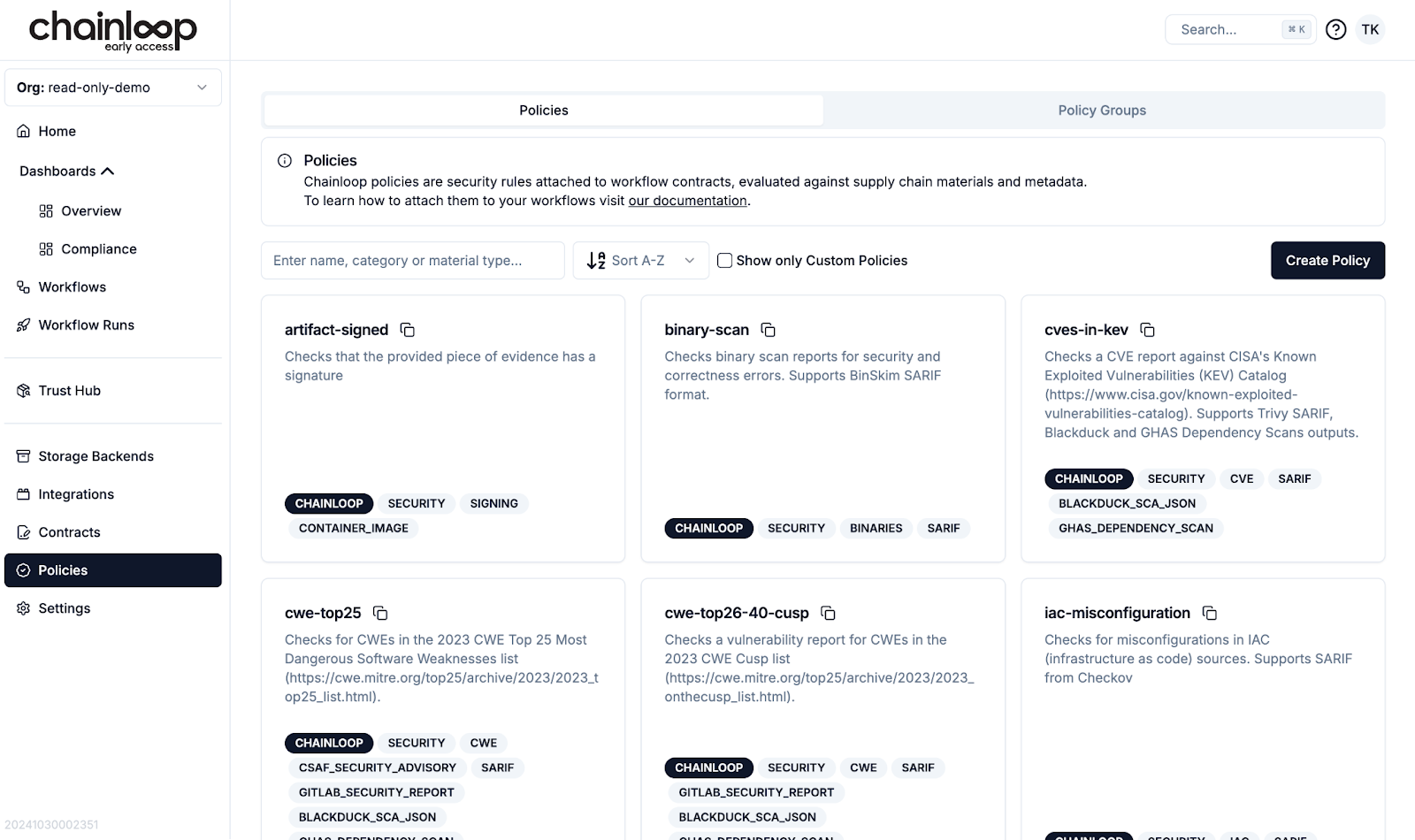Copy the iac-misconfiguration policy name
The height and width of the screenshot is (840, 1415).
click(x=1210, y=613)
